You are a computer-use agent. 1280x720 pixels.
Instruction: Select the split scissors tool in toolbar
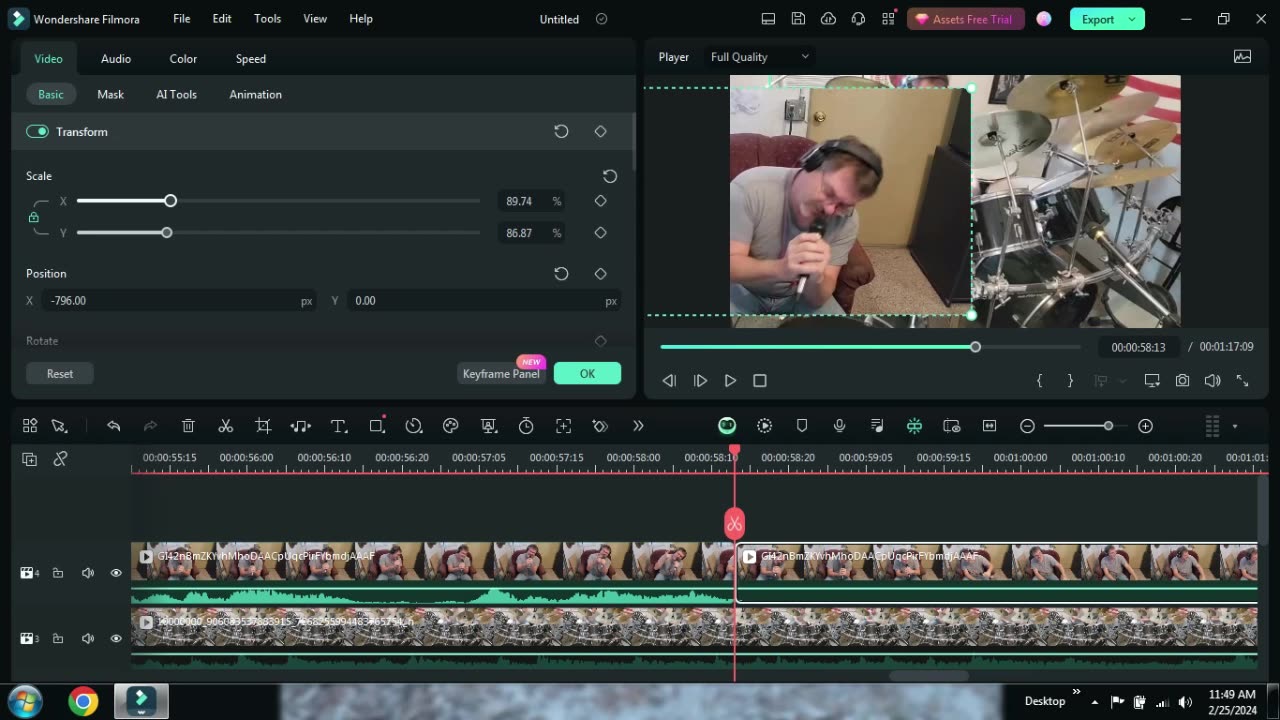(x=226, y=426)
